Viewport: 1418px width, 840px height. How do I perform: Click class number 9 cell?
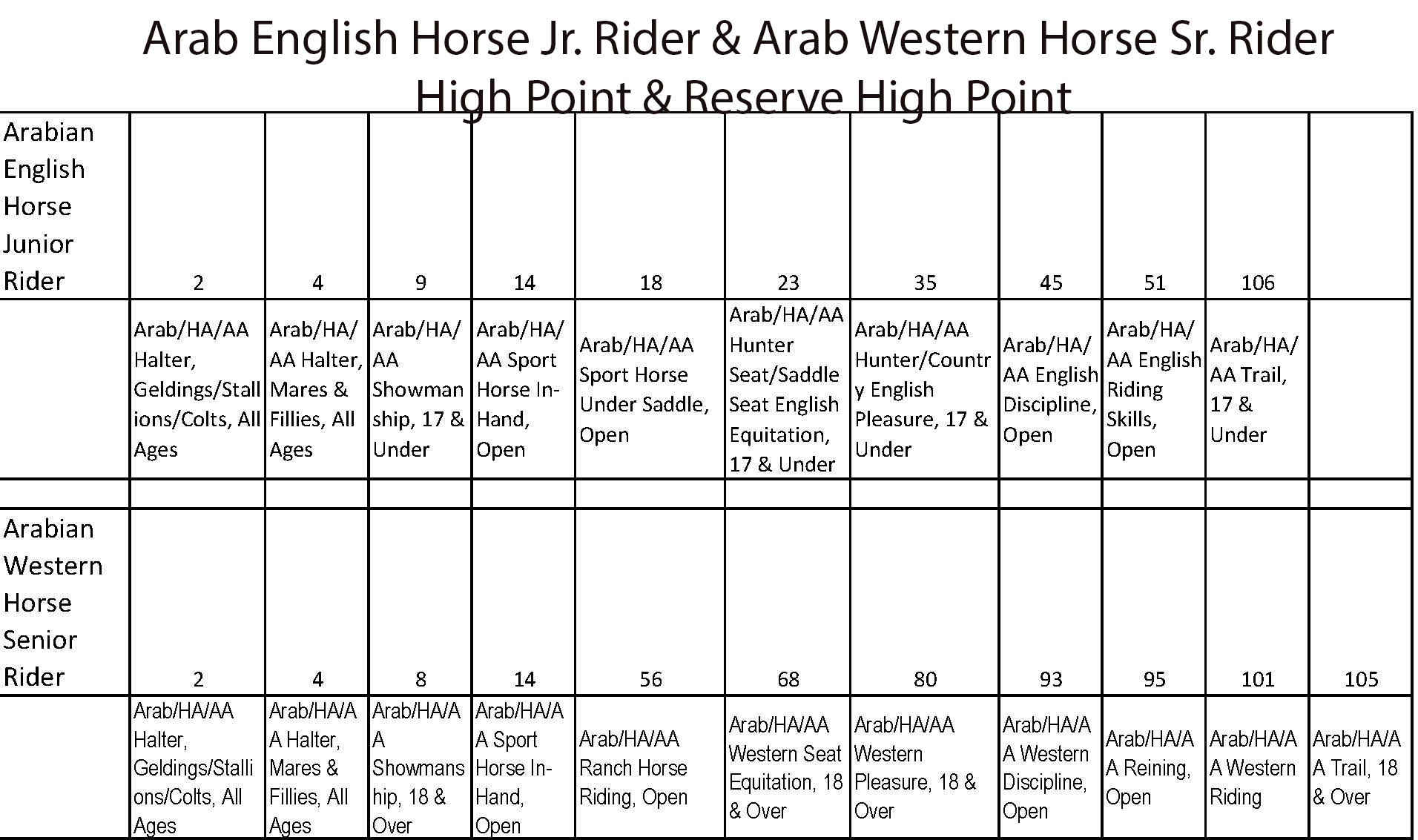[421, 282]
